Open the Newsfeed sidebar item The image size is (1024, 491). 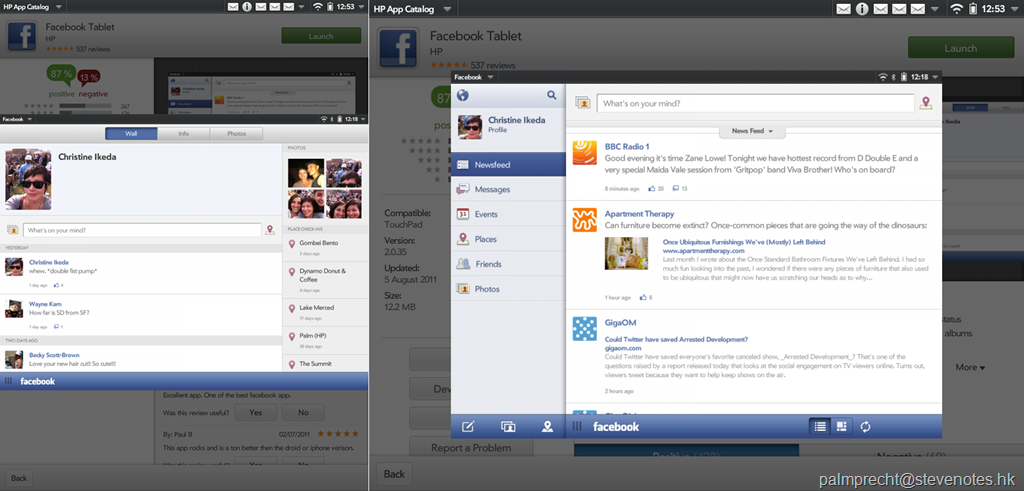click(508, 165)
